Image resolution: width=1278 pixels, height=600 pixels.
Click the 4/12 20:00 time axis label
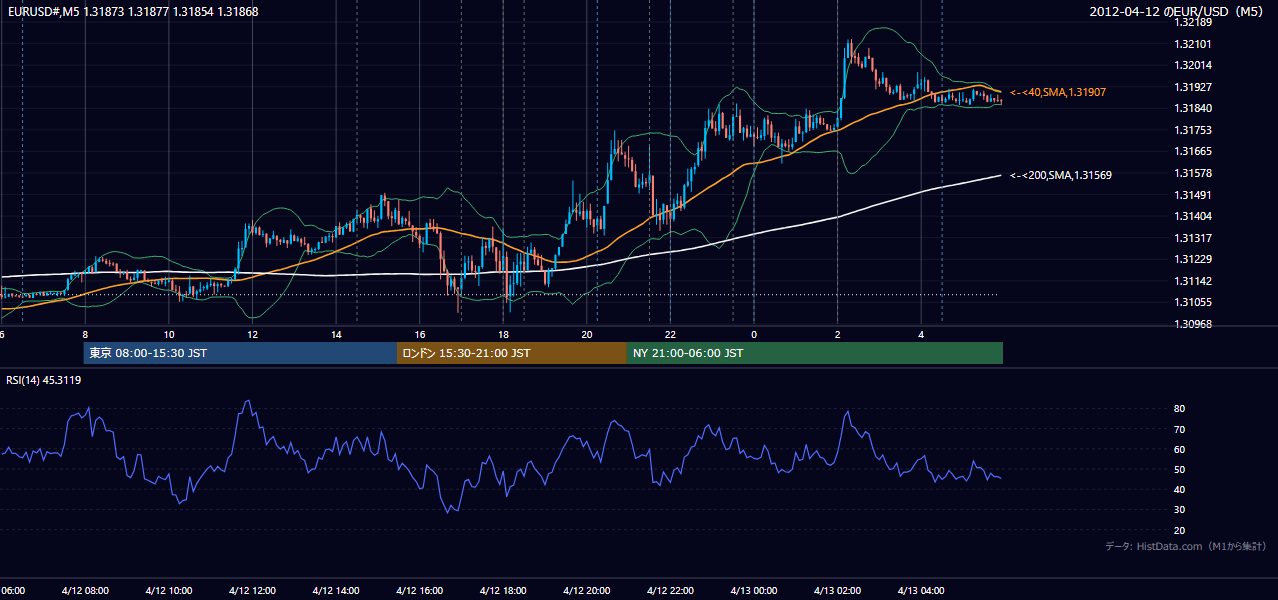click(587, 590)
